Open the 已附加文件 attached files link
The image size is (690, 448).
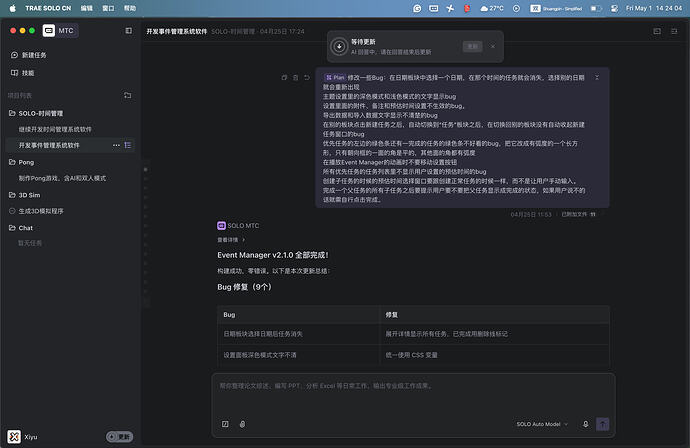click(578, 214)
